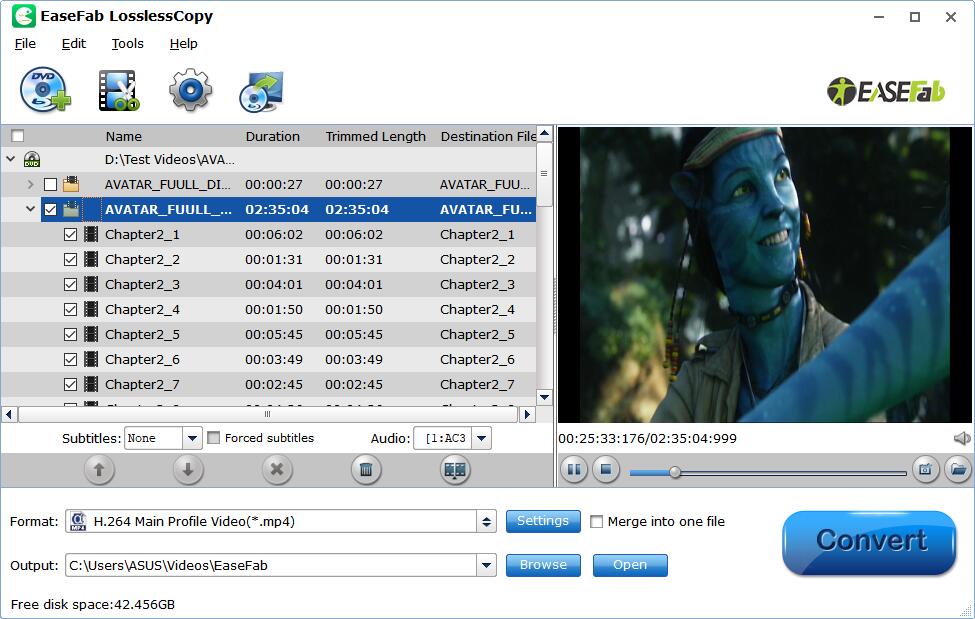Mute the preview speaker icon
Viewport: 975px width, 619px height.
tap(962, 439)
